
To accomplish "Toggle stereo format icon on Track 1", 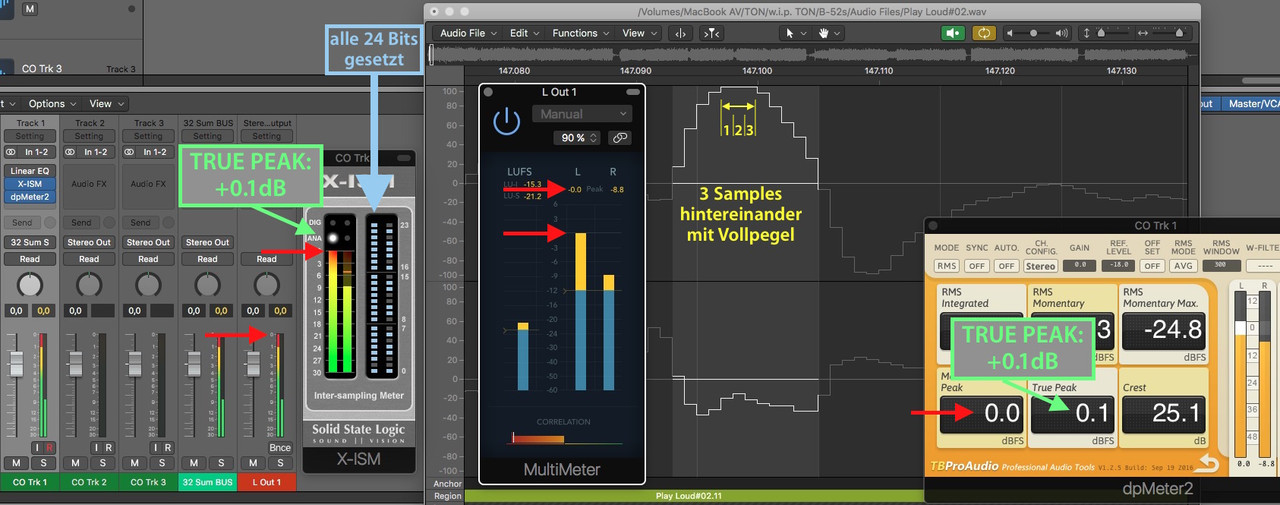I will (x=12, y=152).
